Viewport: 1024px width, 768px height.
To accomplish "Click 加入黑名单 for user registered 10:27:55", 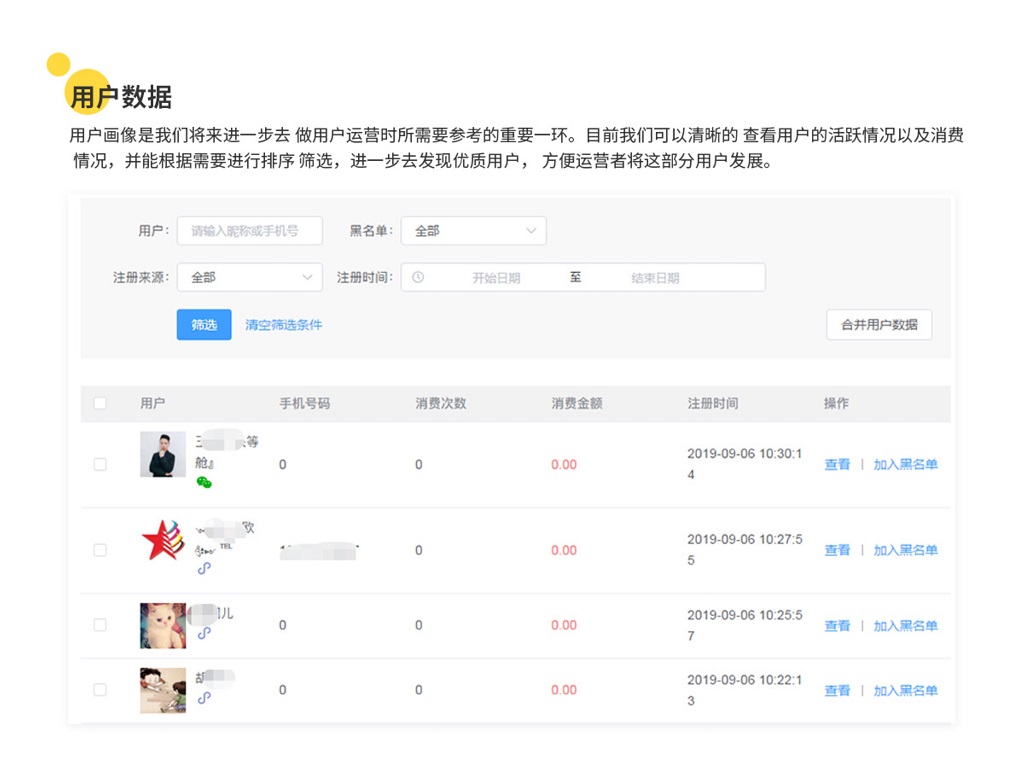I will click(906, 550).
